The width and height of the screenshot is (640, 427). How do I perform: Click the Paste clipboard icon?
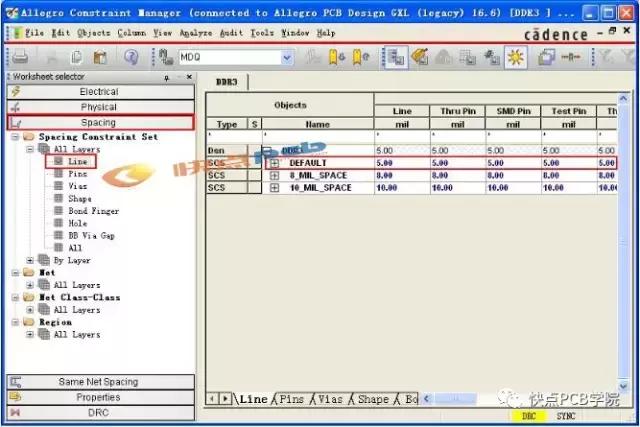100,58
